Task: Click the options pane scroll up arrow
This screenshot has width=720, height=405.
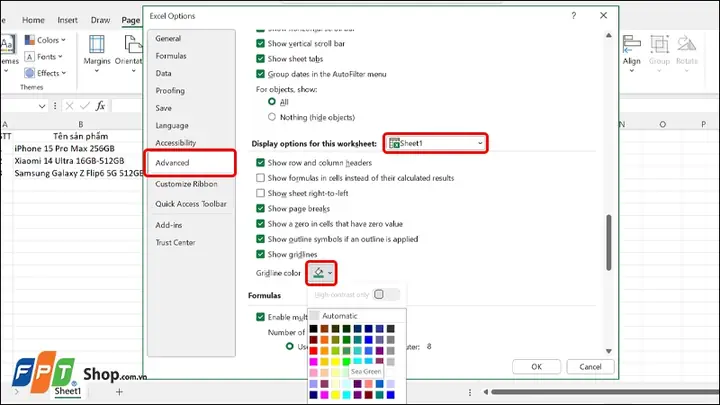Action: click(608, 35)
